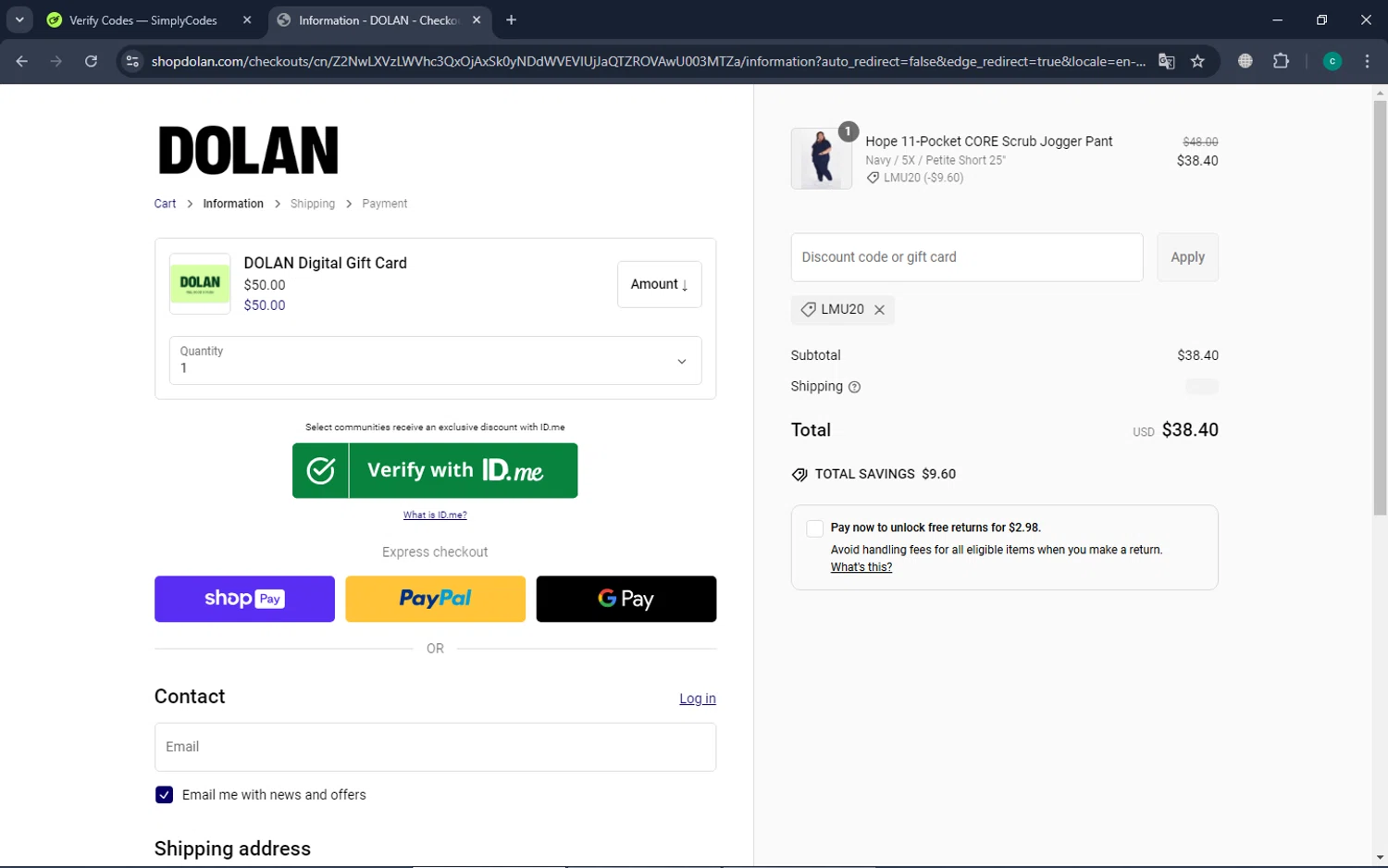
Task: Click the Shipping address heading
Action: click(232, 849)
